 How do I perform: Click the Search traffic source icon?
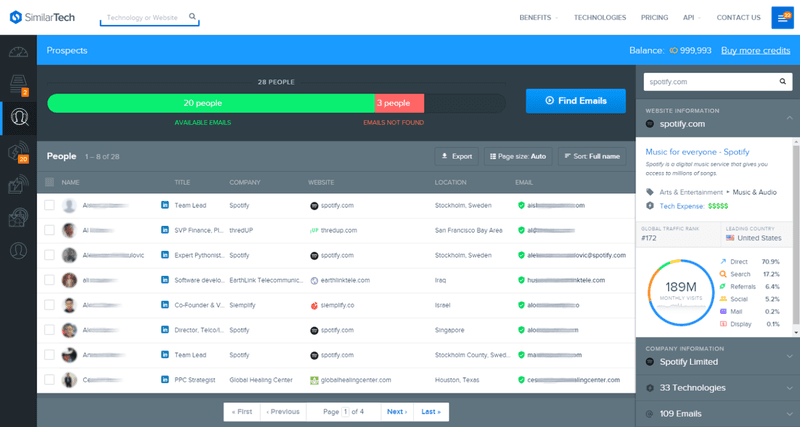pos(723,274)
